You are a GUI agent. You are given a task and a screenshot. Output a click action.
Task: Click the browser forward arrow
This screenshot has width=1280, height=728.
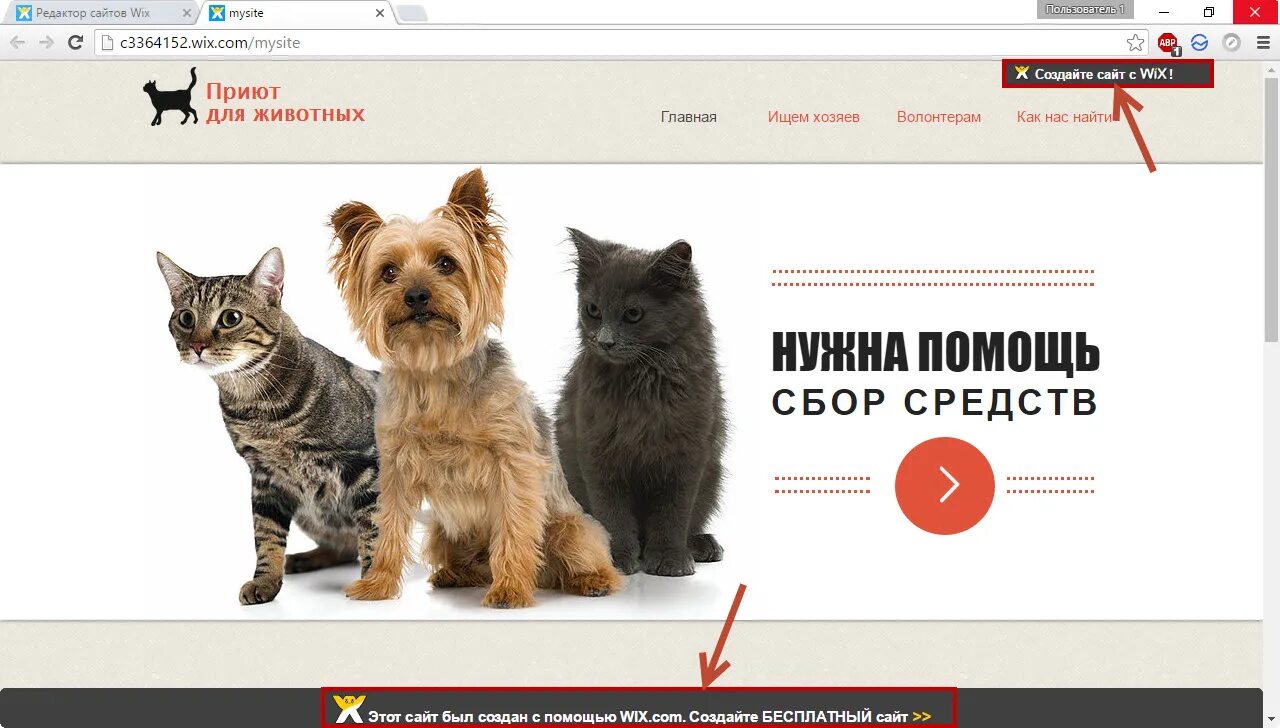46,42
